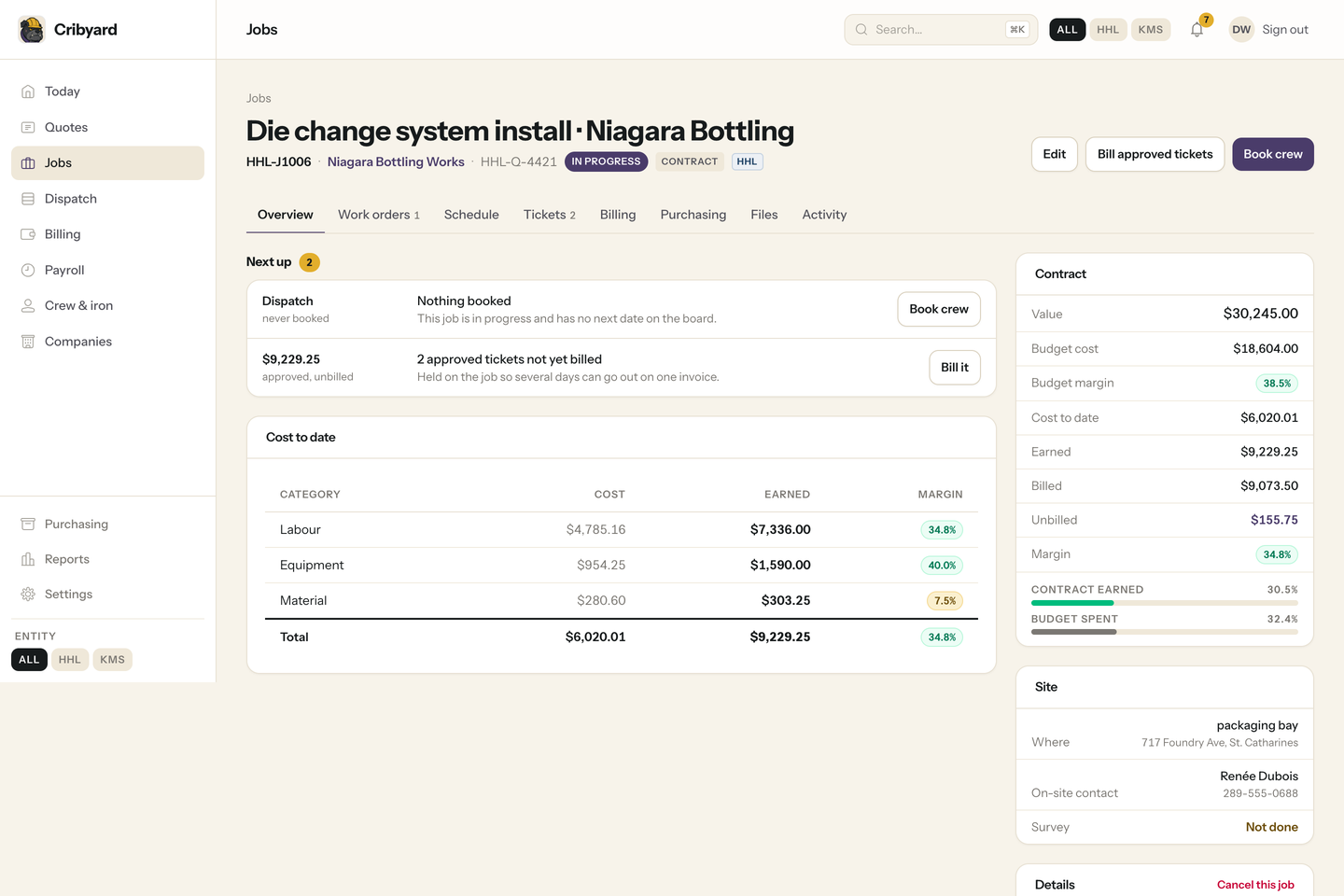The image size is (1344, 896).
Task: Open Reports in the sidebar
Action: click(x=107, y=559)
